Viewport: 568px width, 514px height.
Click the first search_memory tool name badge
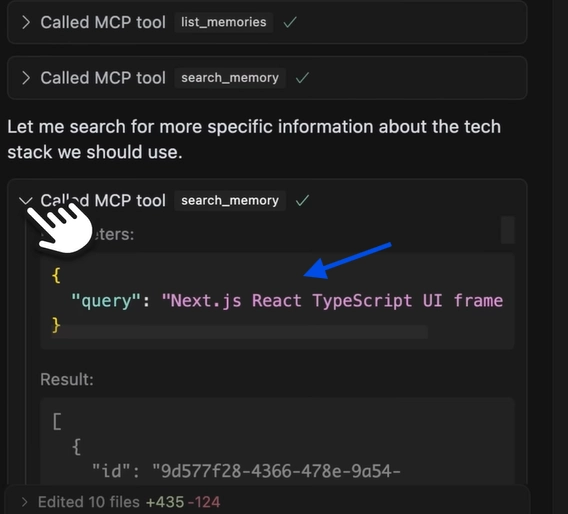pos(230,78)
